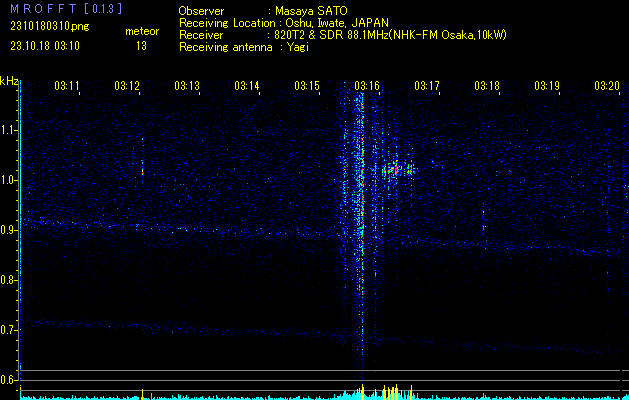This screenshot has width=629, height=400.
Task: Click the meteor count value 13
Action: click(x=141, y=46)
